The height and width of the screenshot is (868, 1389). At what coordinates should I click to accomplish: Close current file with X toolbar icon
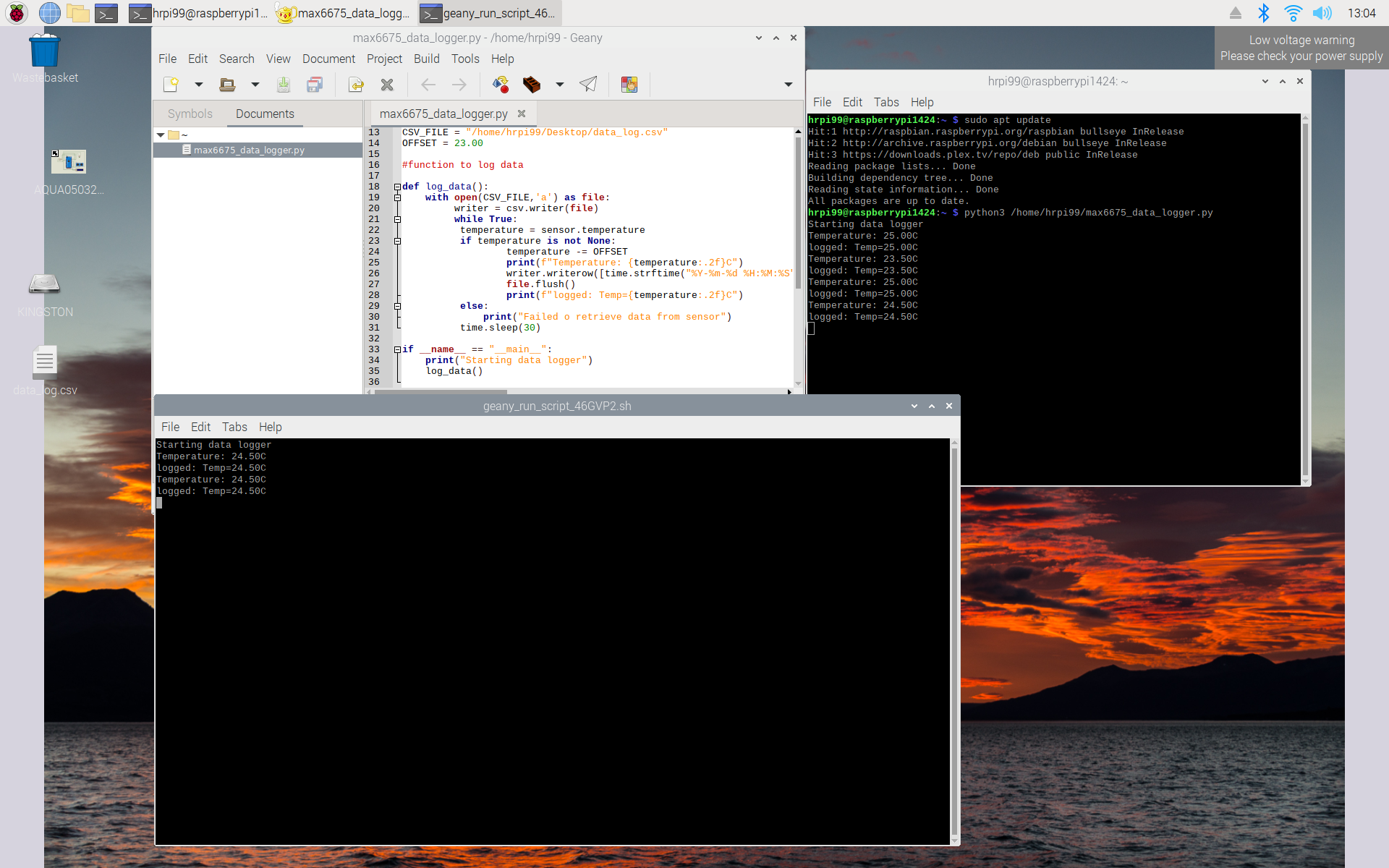point(387,85)
